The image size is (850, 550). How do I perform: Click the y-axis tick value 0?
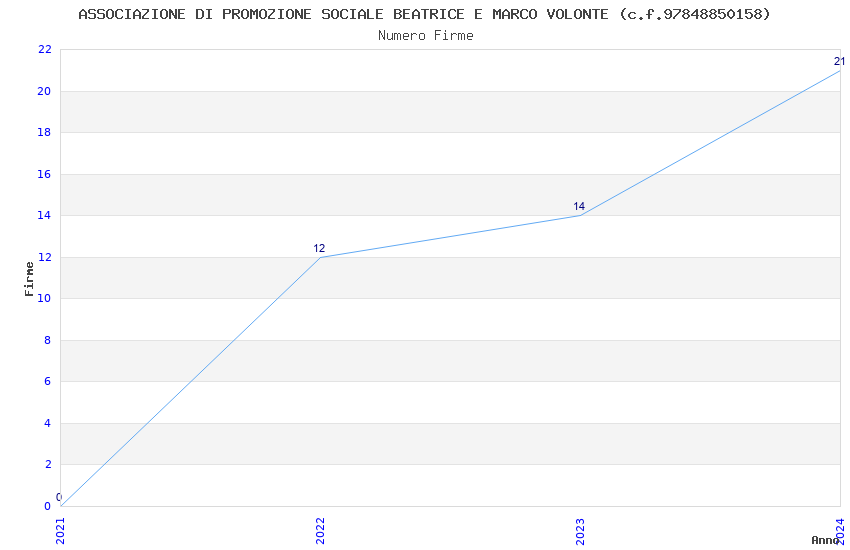click(x=48, y=506)
